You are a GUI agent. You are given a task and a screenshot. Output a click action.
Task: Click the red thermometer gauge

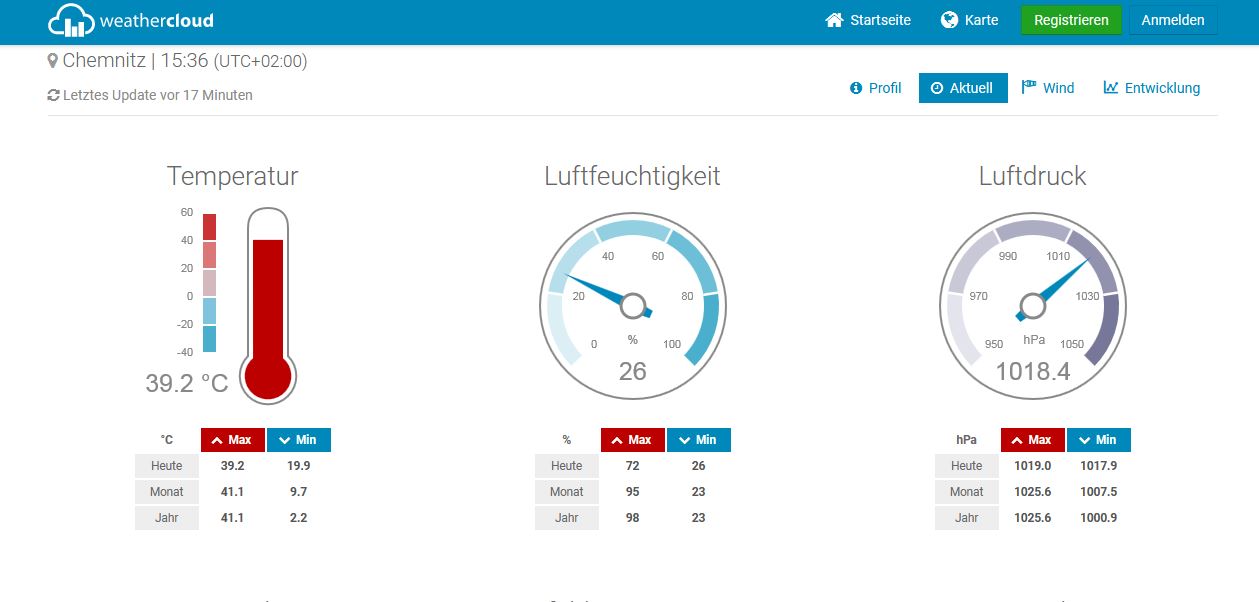[x=268, y=305]
